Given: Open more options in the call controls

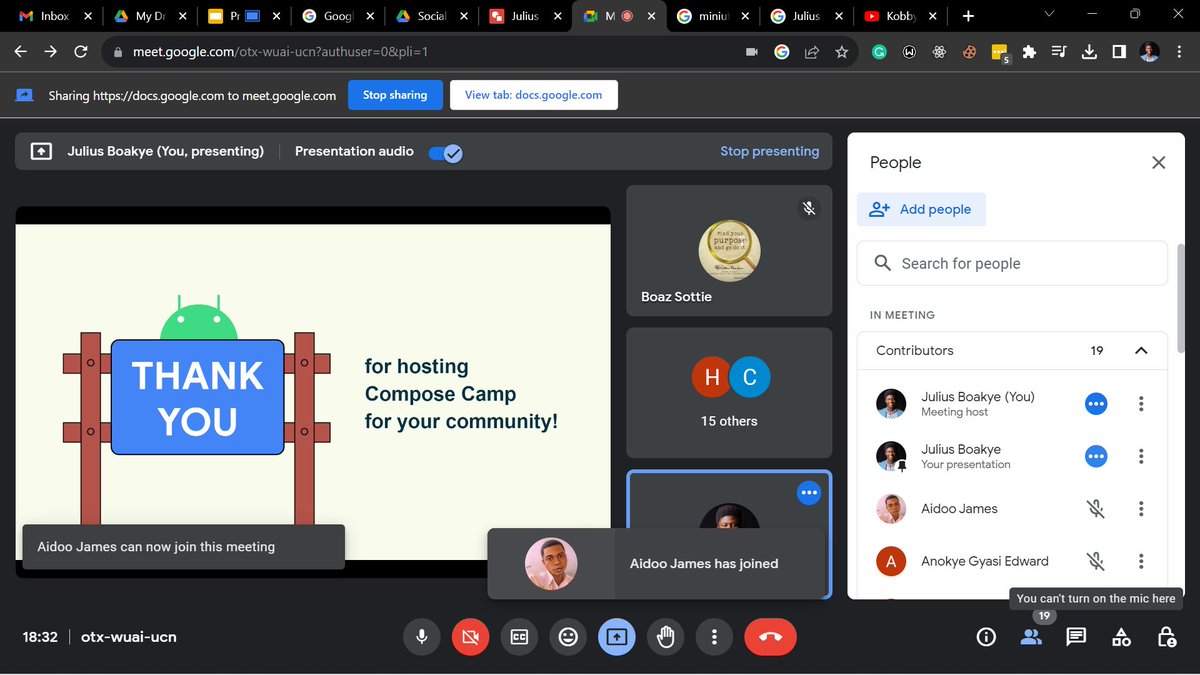Looking at the screenshot, I should [714, 637].
